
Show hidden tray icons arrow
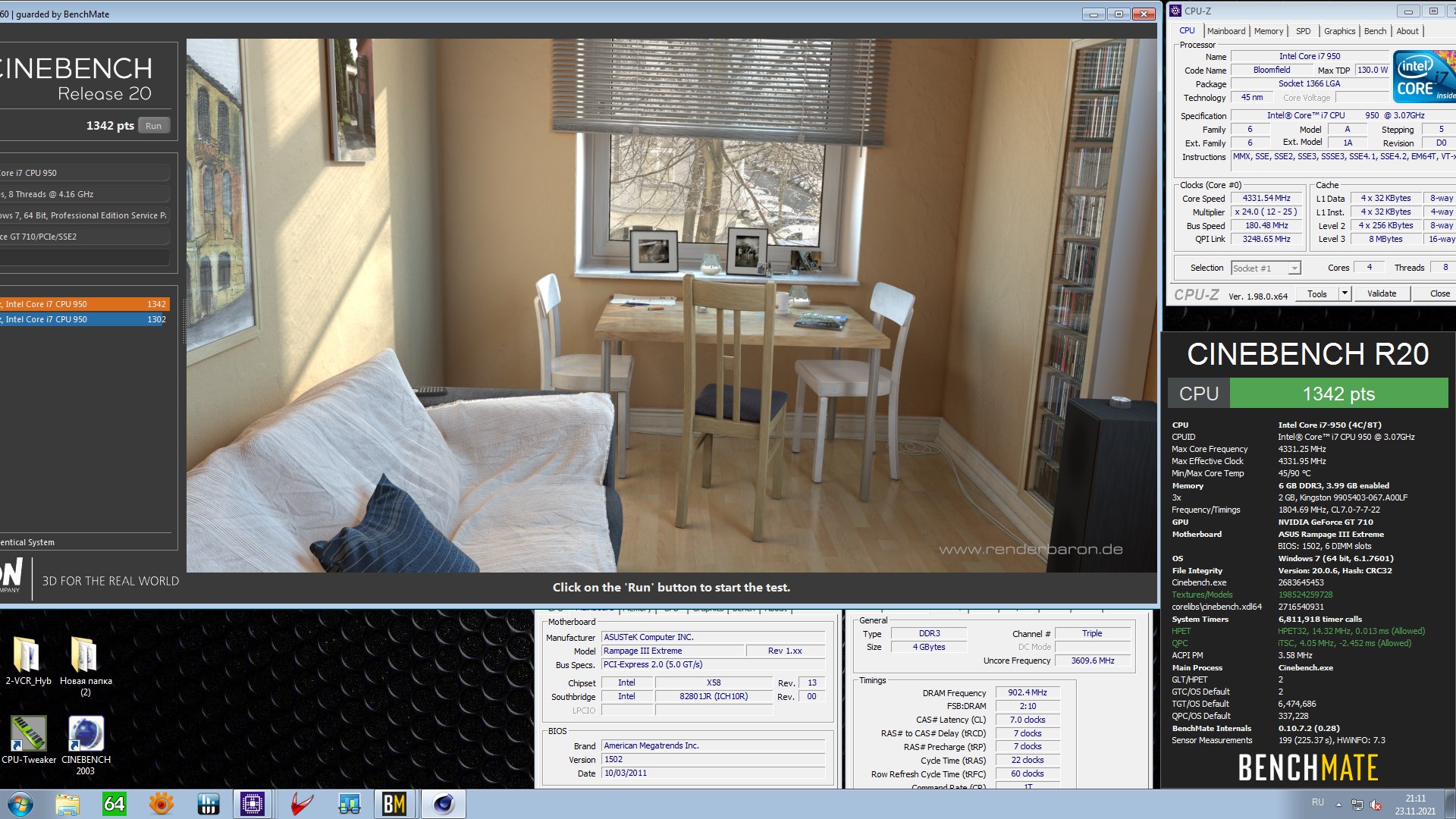tap(1338, 804)
